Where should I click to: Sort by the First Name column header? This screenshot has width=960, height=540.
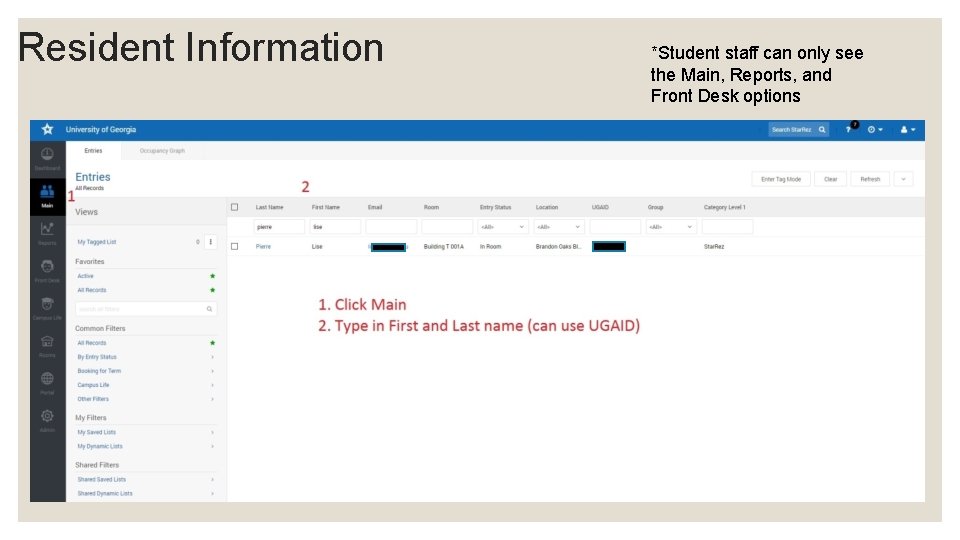tap(326, 207)
